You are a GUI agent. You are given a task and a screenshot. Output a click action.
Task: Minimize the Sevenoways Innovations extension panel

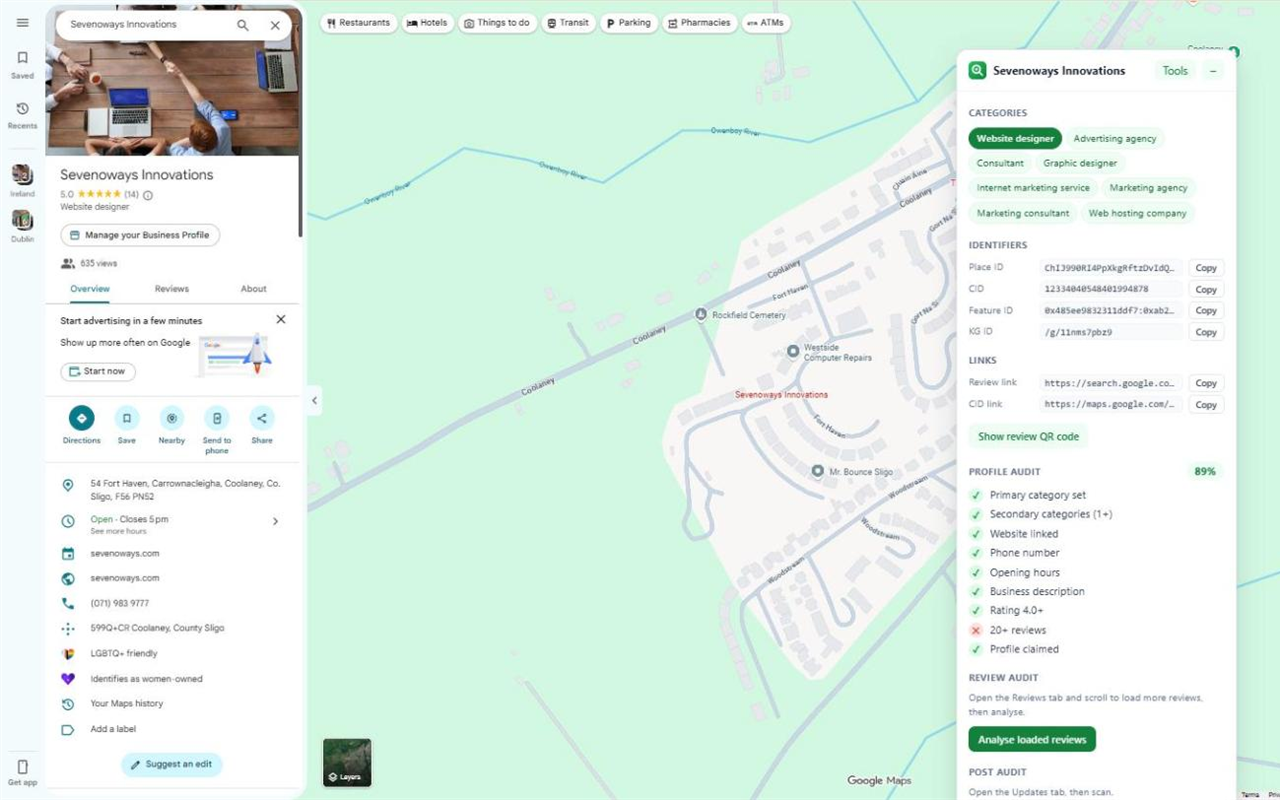pyautogui.click(x=1213, y=71)
